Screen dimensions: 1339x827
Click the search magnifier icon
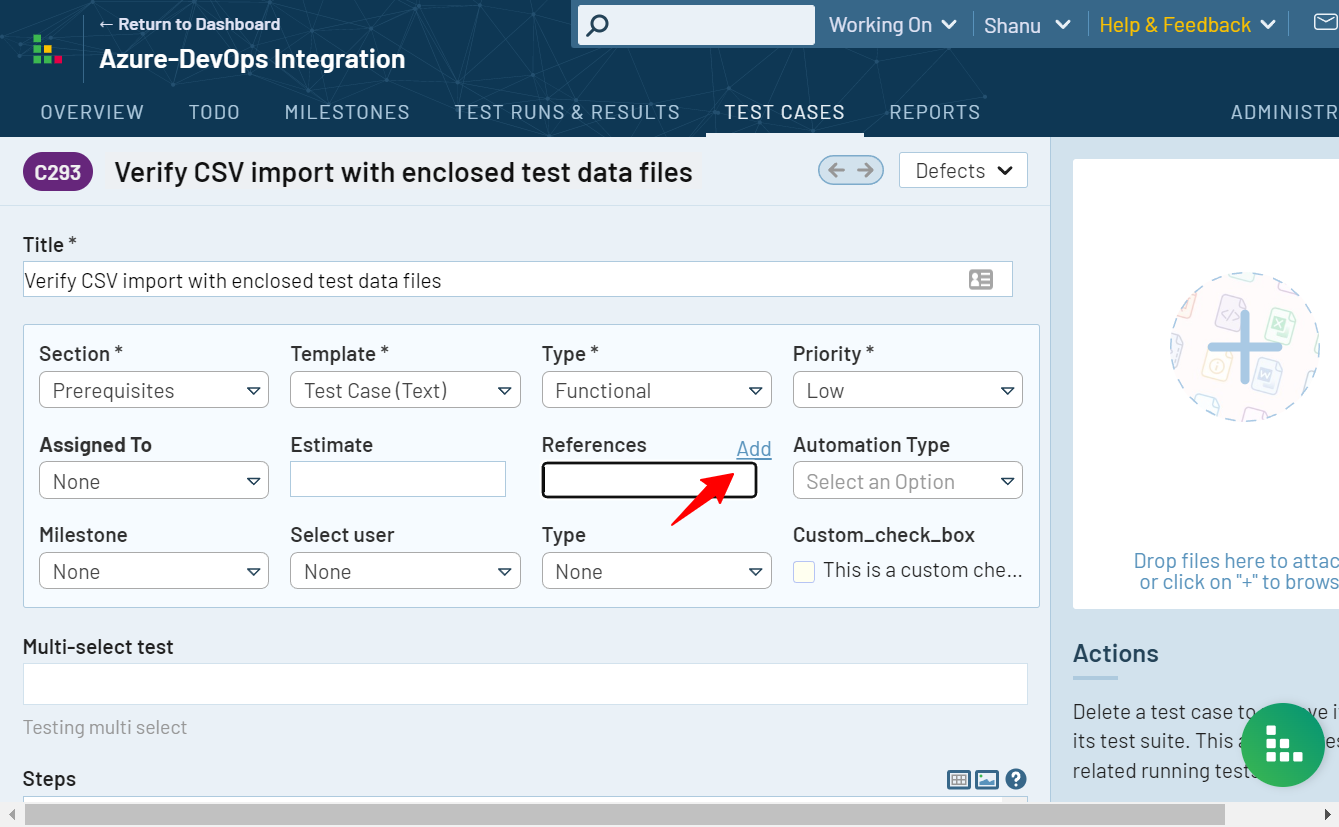(x=597, y=25)
